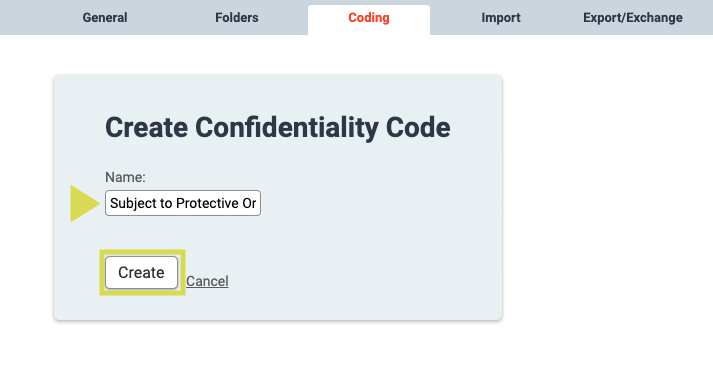Open the Export/Exchange tab
The image size is (713, 365).
633,18
